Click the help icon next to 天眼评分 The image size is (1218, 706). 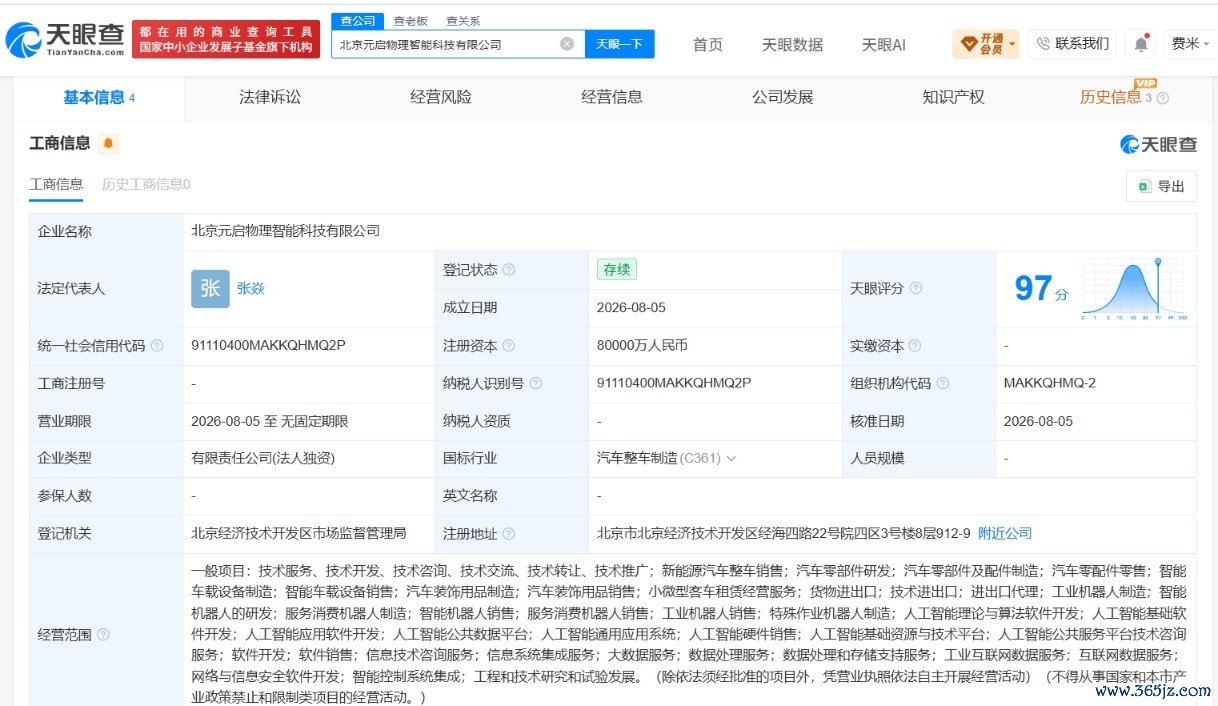(x=915, y=289)
